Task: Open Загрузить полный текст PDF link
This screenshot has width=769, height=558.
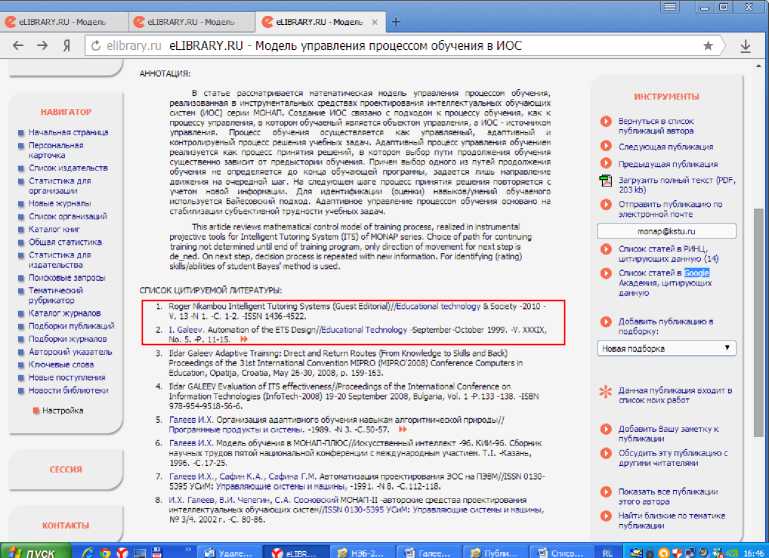Action: click(677, 185)
